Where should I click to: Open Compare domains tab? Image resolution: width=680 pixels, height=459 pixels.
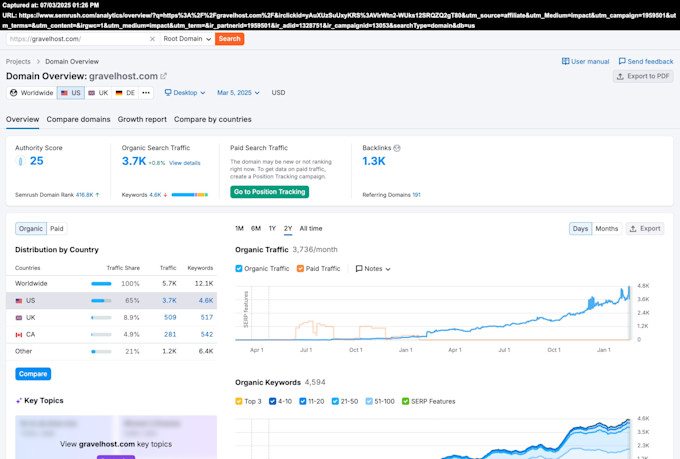(x=78, y=119)
